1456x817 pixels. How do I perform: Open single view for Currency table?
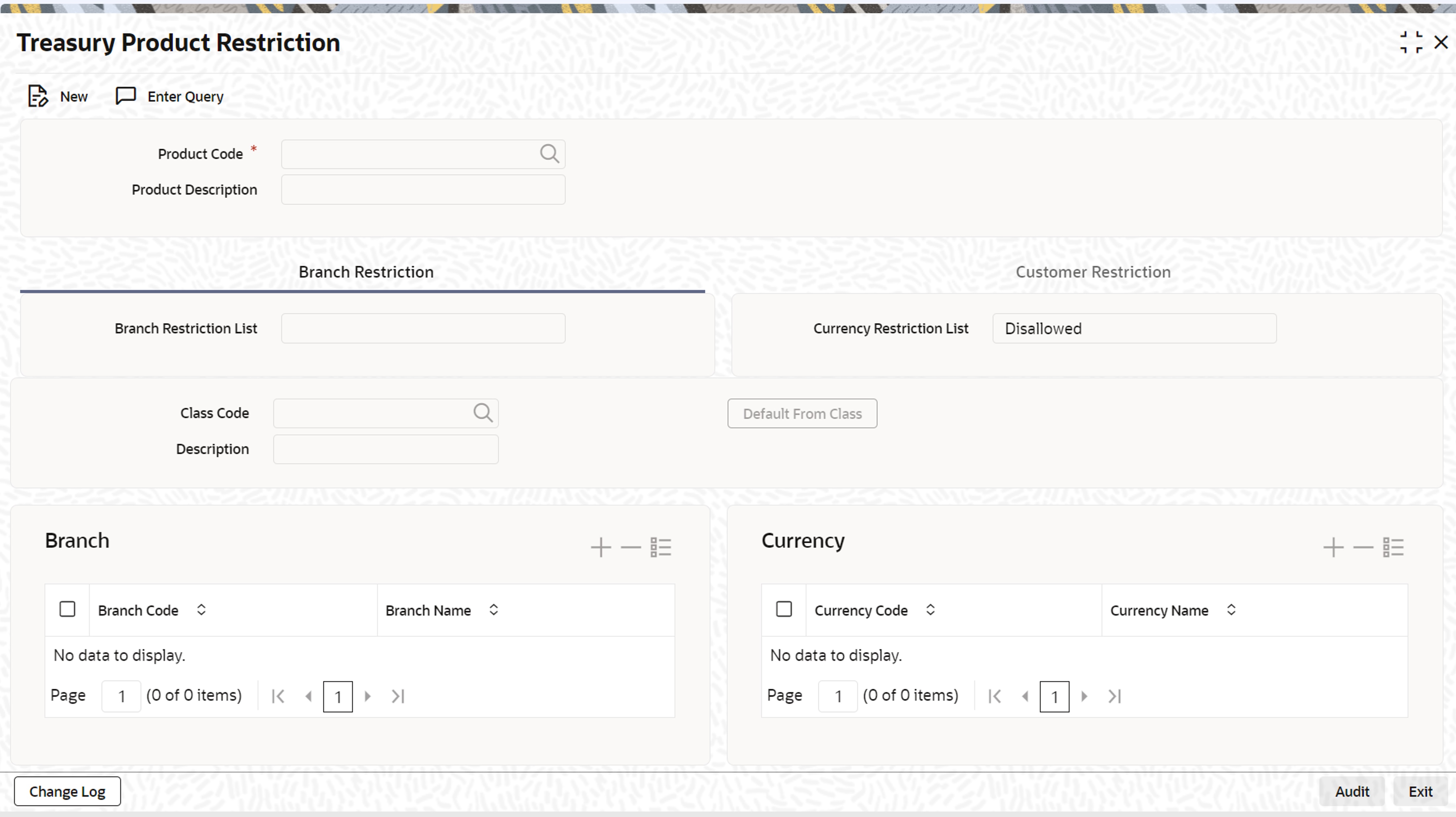(x=1393, y=547)
